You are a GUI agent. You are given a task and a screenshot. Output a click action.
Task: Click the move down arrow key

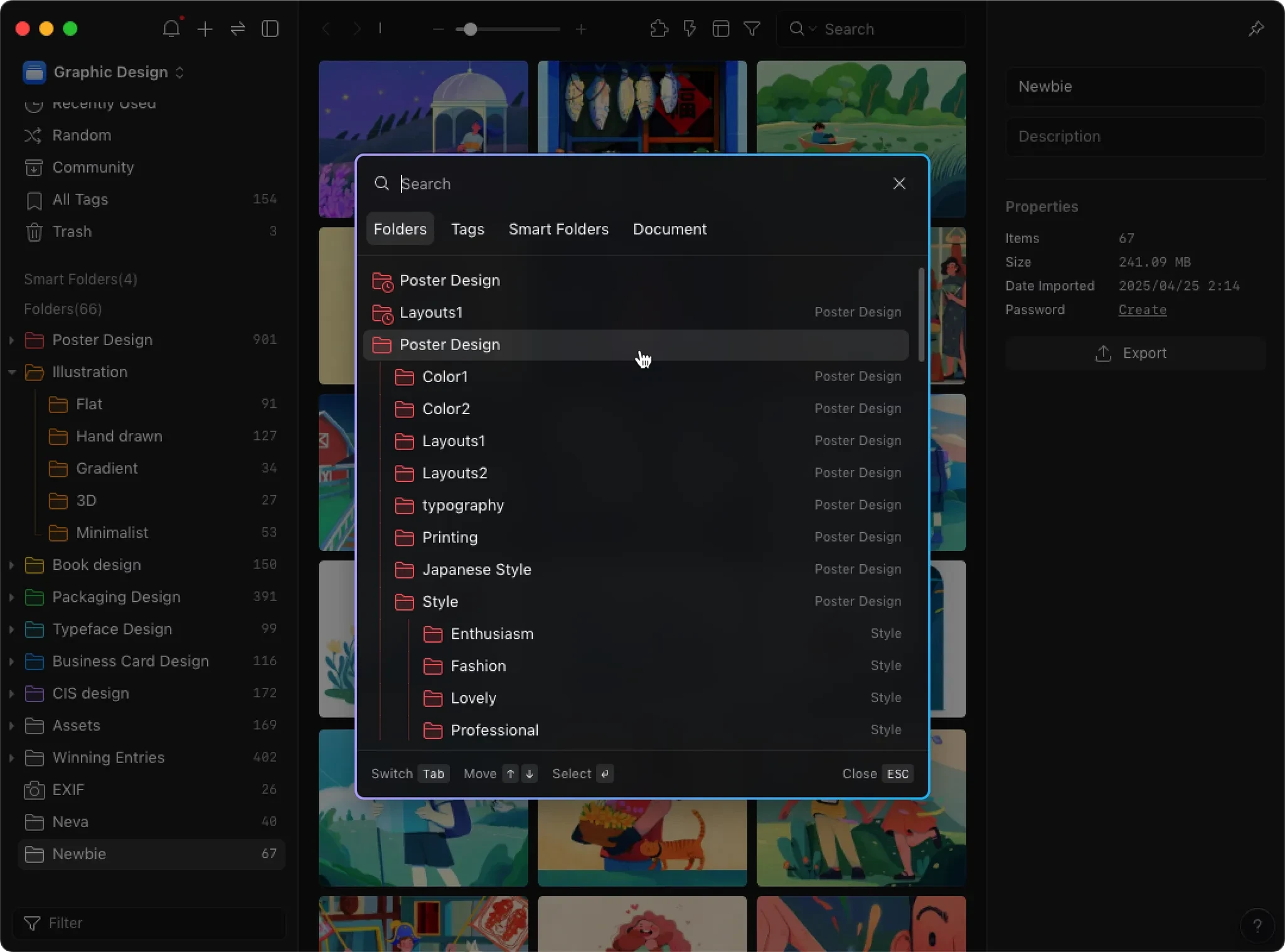pyautogui.click(x=530, y=774)
